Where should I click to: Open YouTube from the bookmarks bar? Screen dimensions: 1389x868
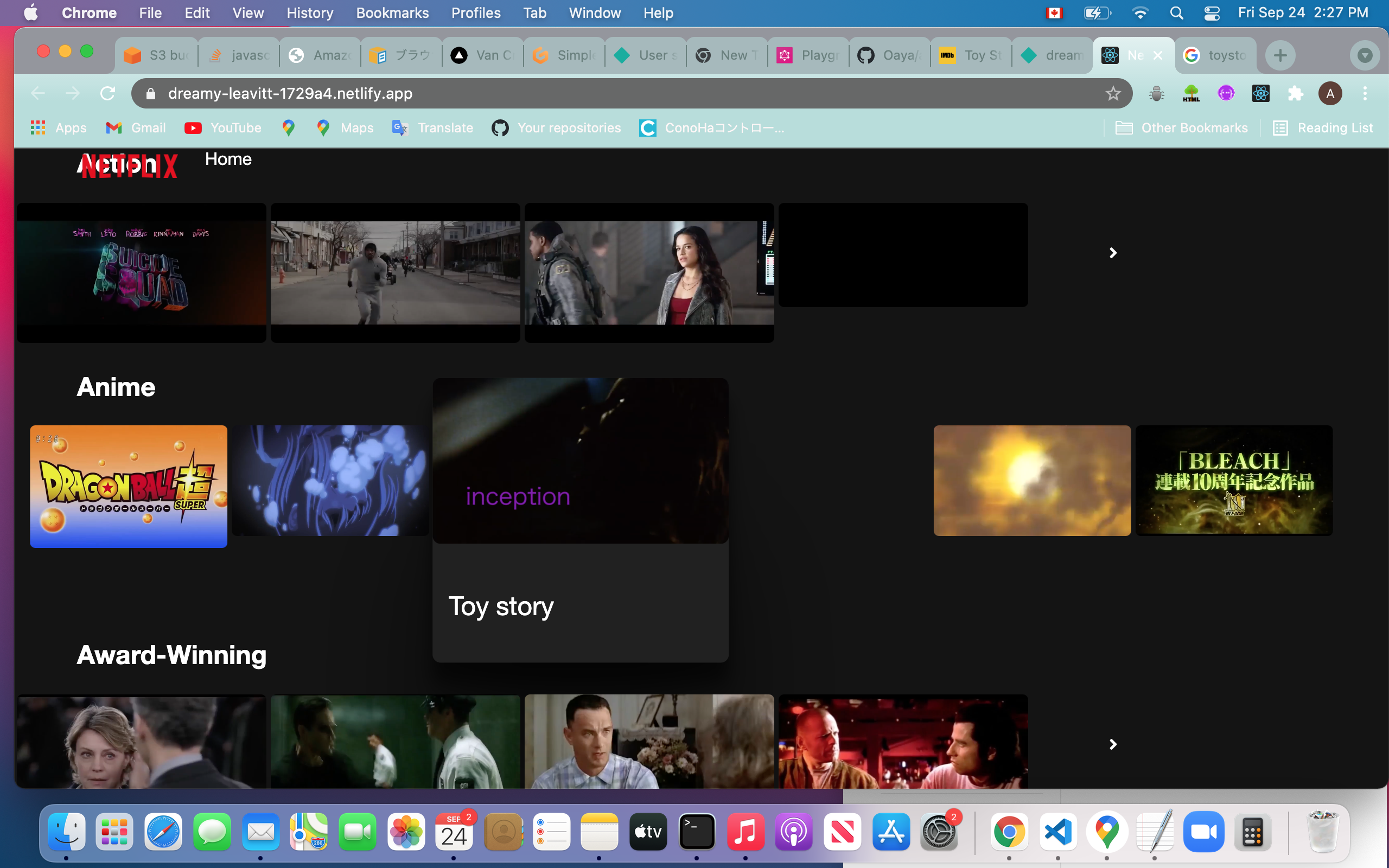[224, 127]
